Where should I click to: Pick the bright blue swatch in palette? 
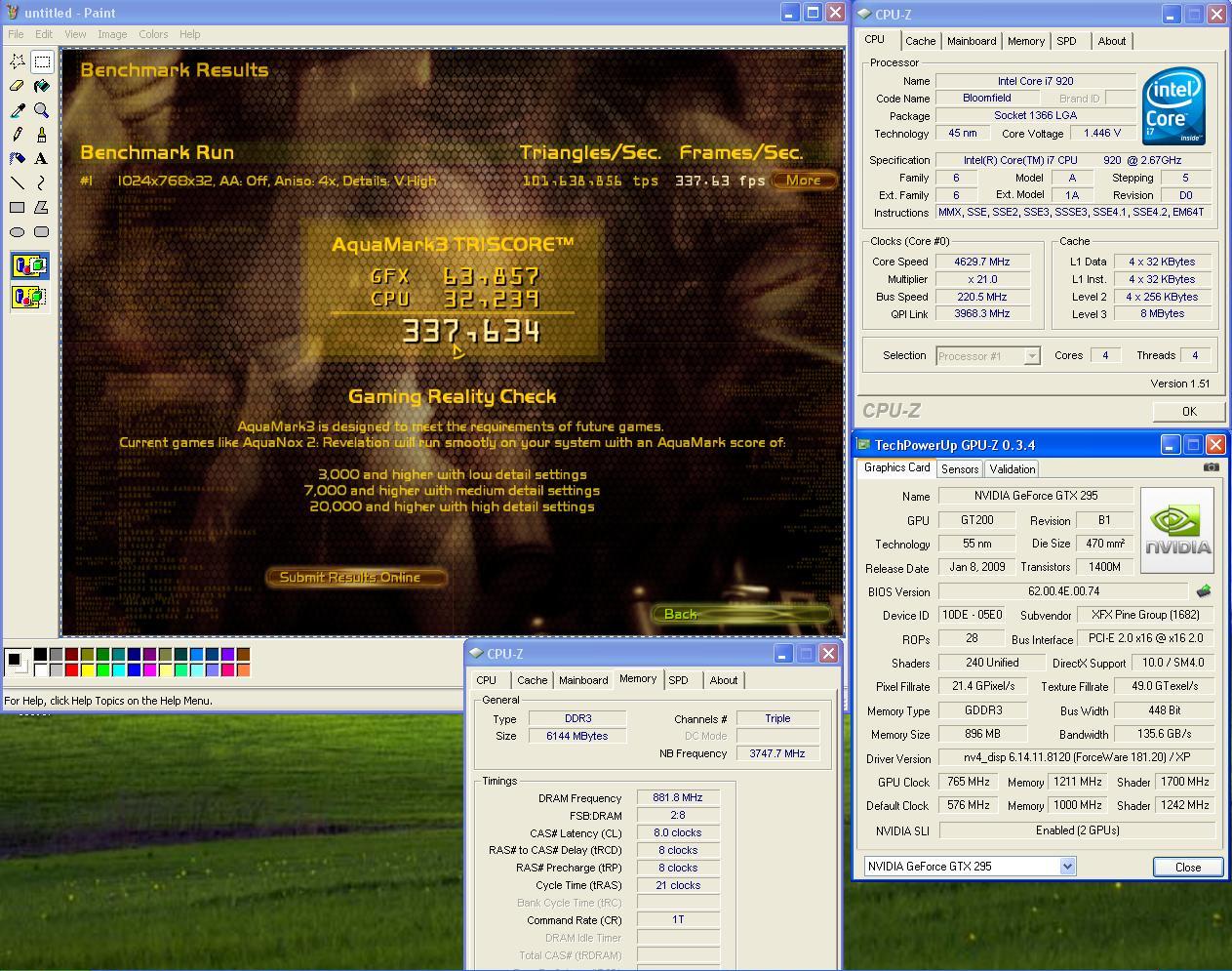click(x=134, y=669)
